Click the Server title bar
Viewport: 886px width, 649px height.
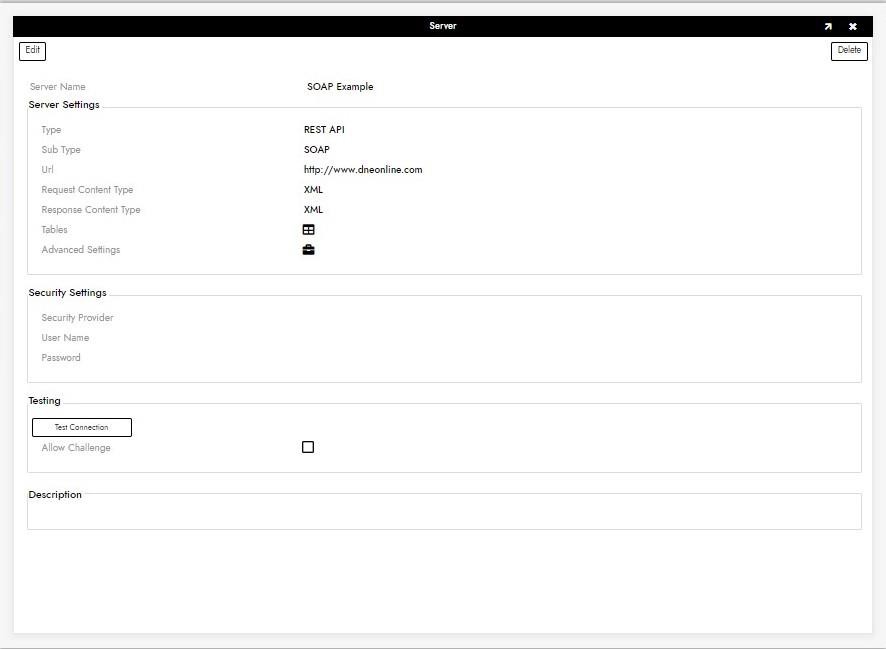pos(443,26)
